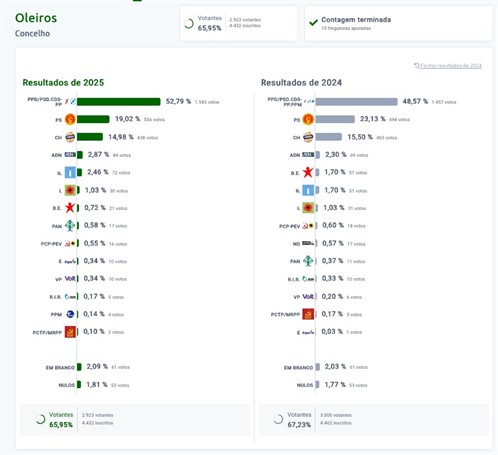Click the 0,57 % ND value in 2024
The width and height of the screenshot is (498, 455).
[333, 243]
